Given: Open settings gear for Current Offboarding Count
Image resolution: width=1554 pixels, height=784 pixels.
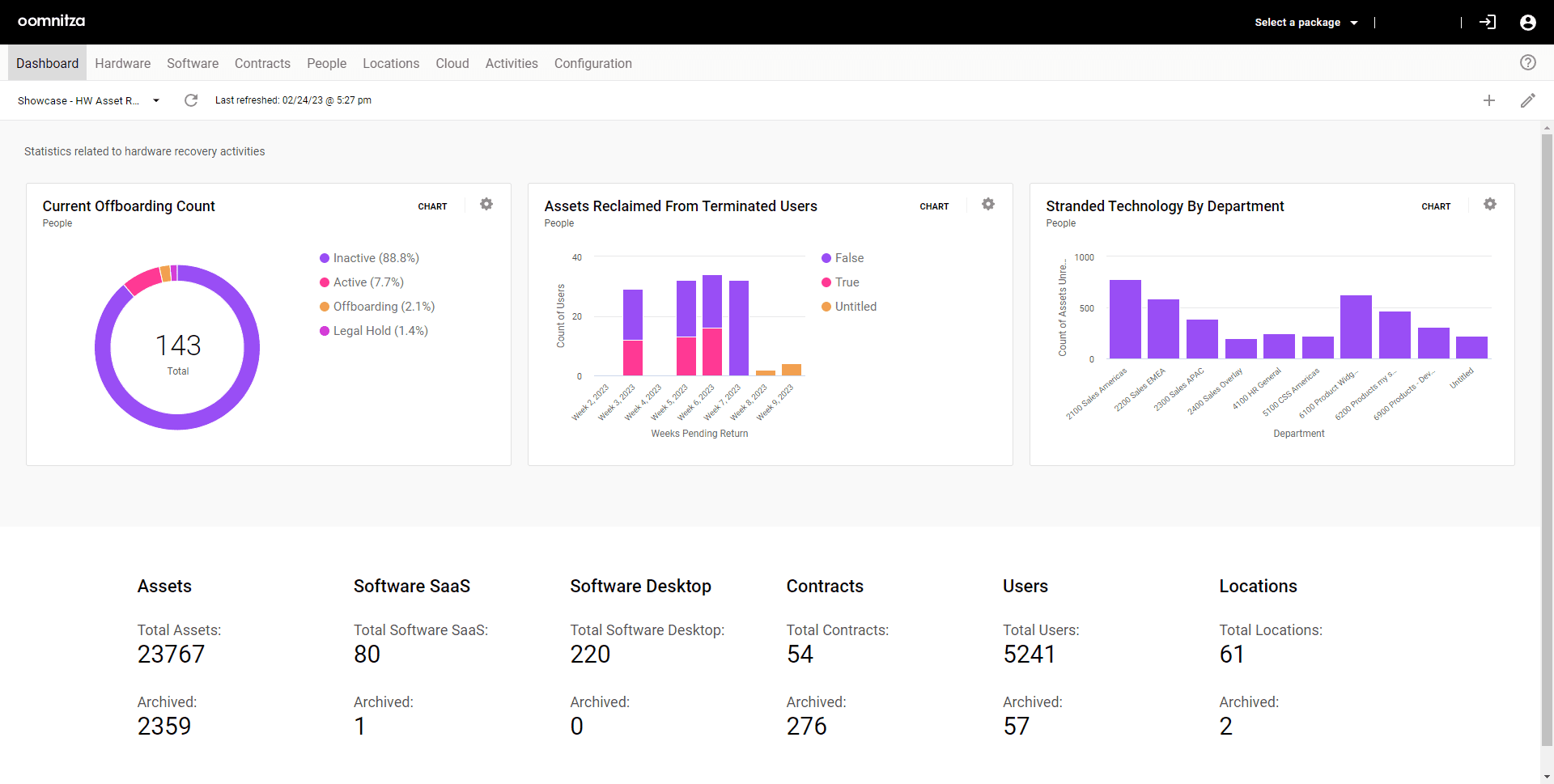Looking at the screenshot, I should 486,205.
